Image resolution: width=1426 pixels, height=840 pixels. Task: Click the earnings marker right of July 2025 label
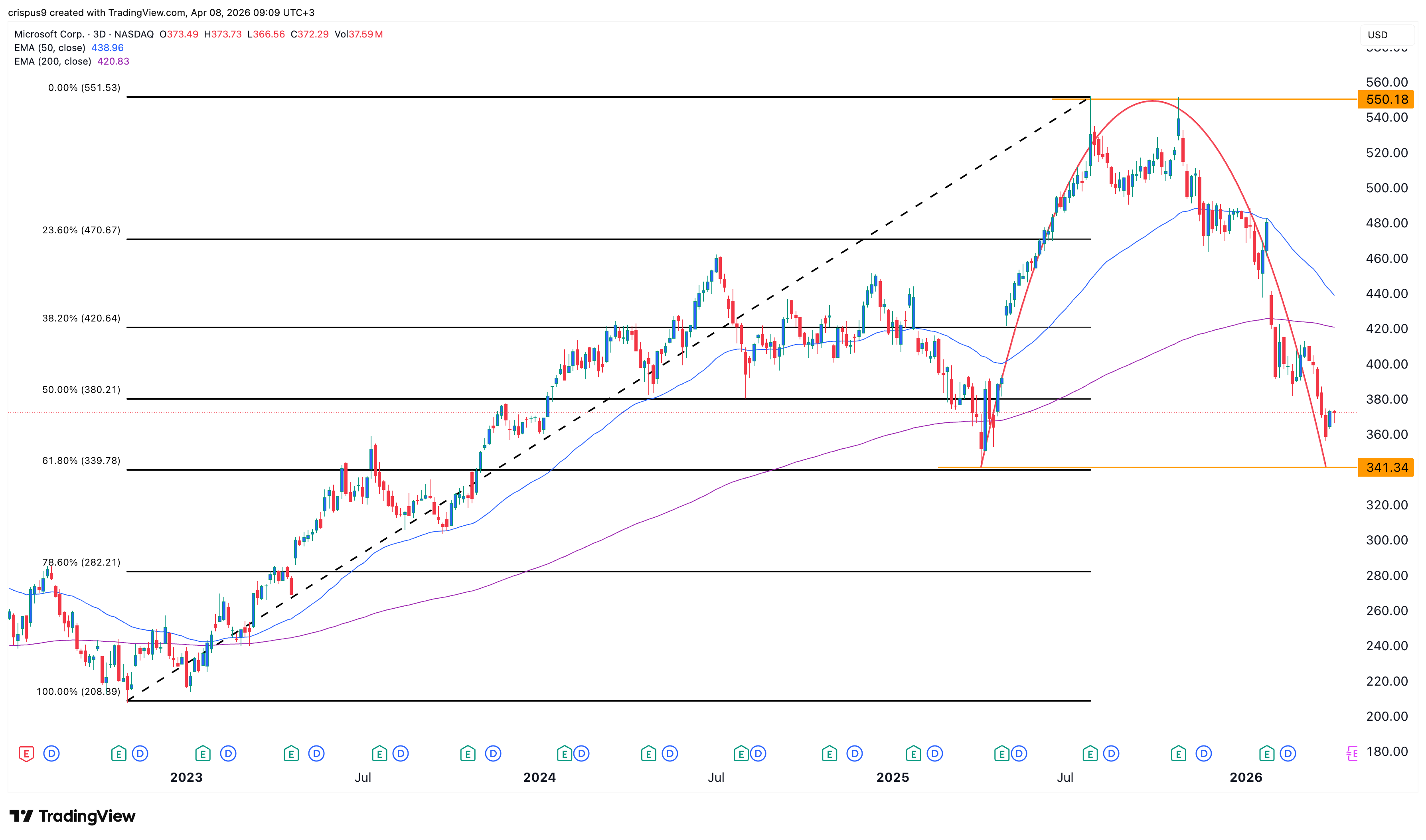coord(1090,753)
